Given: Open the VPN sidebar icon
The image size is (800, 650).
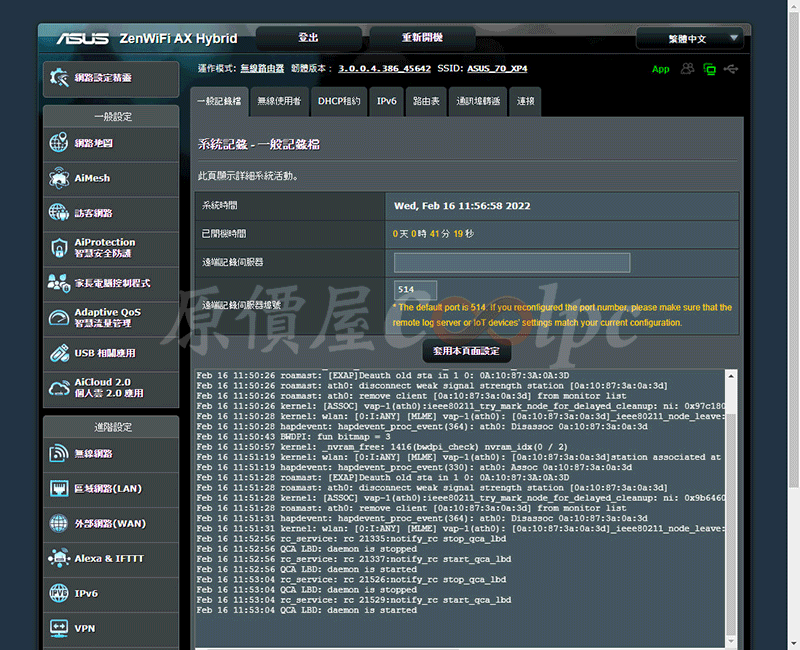Looking at the screenshot, I should (x=59, y=628).
